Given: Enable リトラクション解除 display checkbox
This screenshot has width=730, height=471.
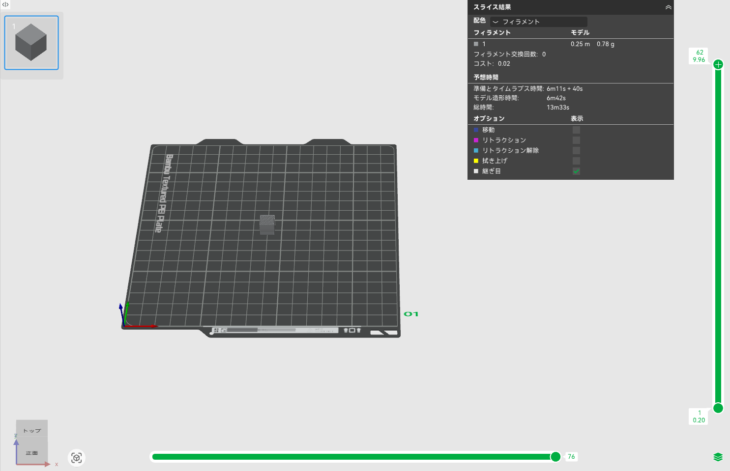Looking at the screenshot, I should pos(576,150).
